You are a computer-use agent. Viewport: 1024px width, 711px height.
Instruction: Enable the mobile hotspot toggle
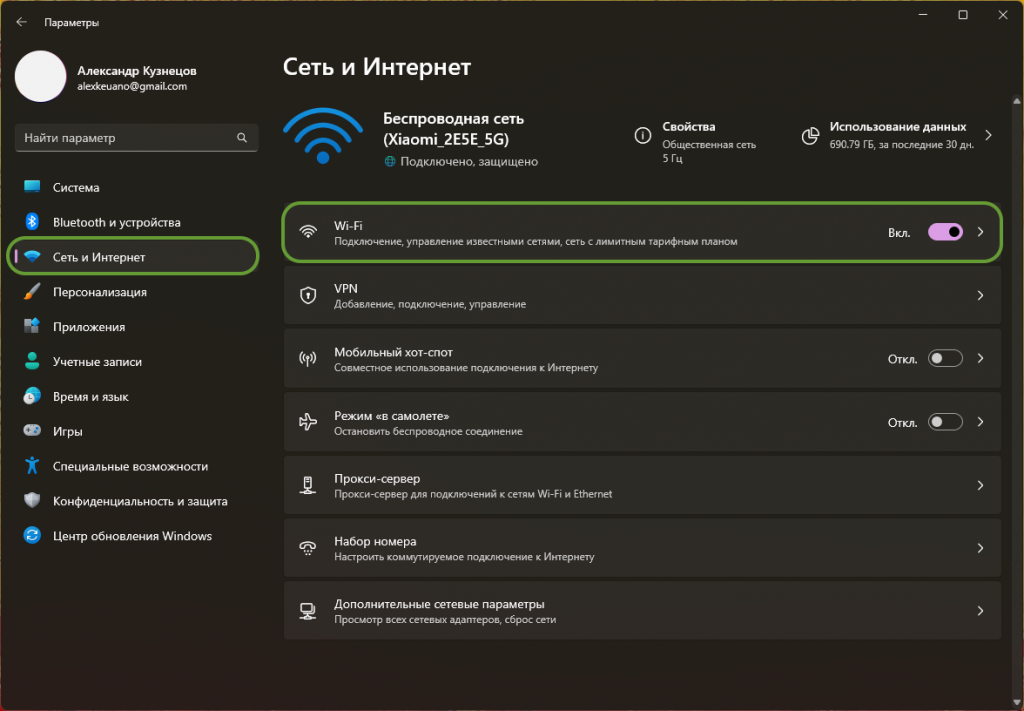point(945,359)
